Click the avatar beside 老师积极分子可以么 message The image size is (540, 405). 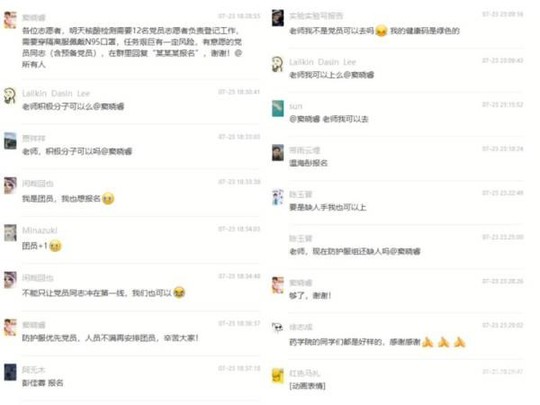pyautogui.click(x=10, y=95)
